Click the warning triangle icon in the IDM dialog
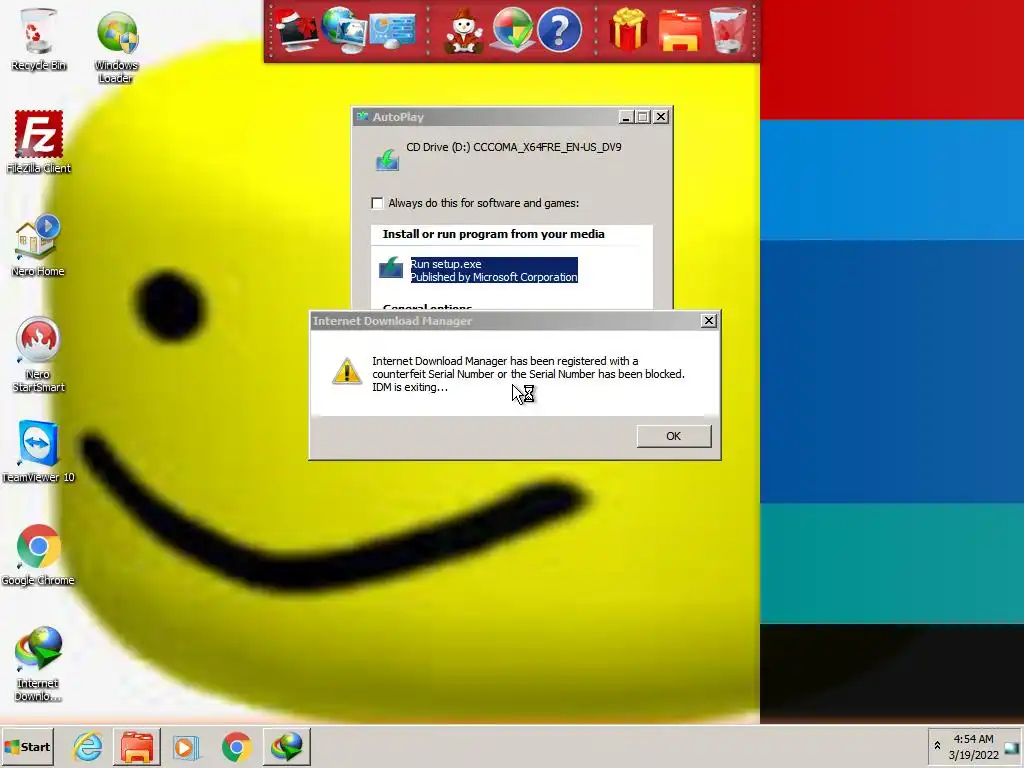Viewport: 1024px width, 768px height. (347, 371)
